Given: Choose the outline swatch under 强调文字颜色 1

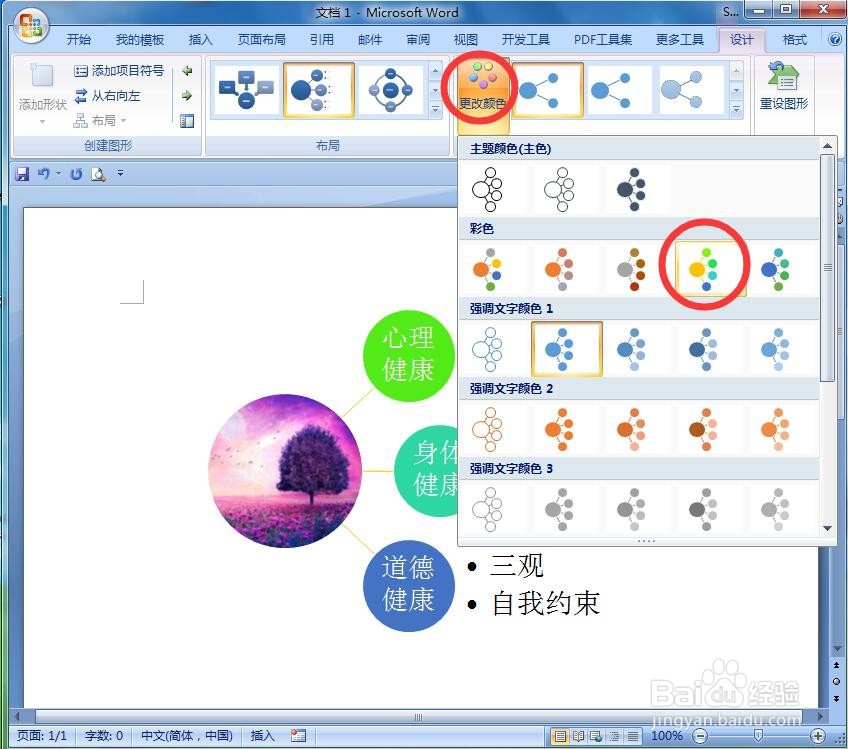Looking at the screenshot, I should [x=488, y=349].
